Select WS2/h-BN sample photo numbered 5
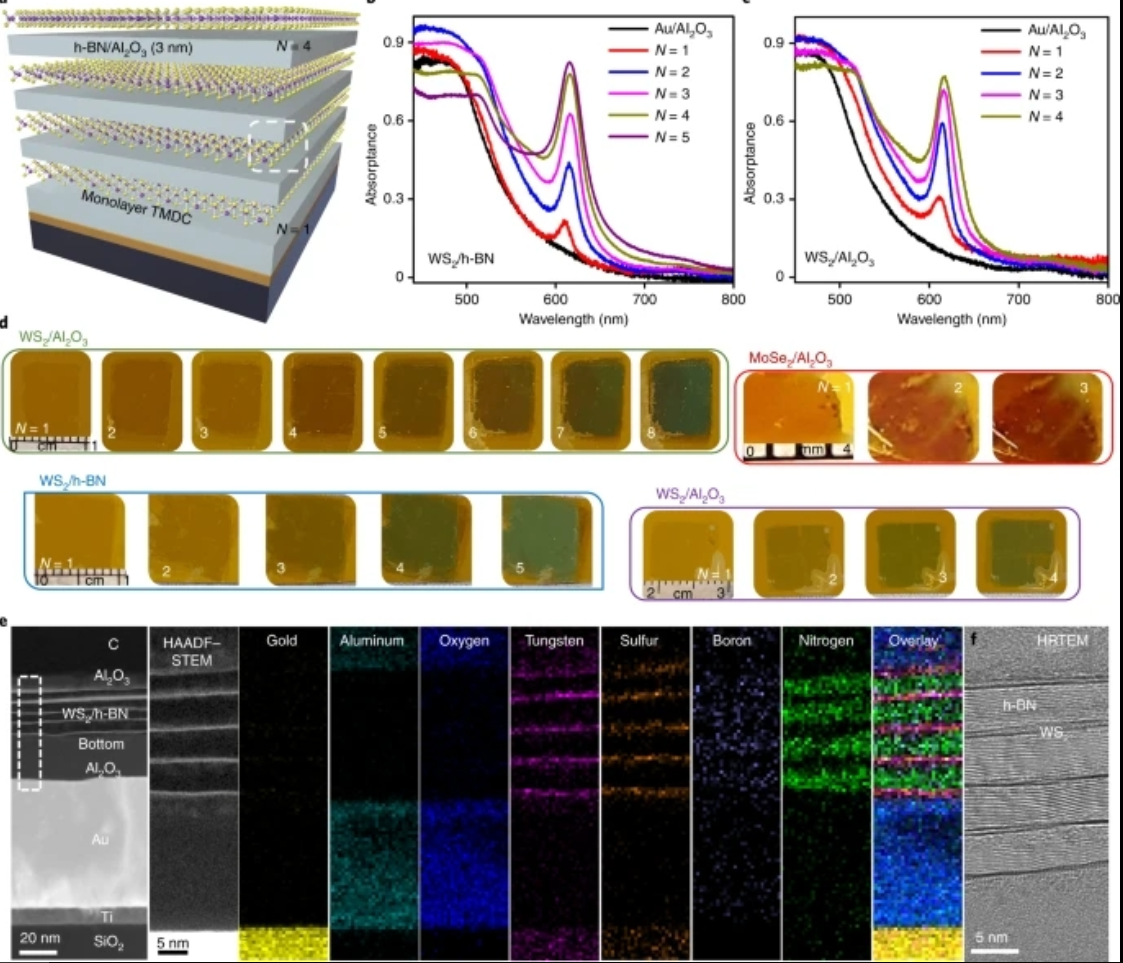This screenshot has width=1123, height=963. point(544,540)
